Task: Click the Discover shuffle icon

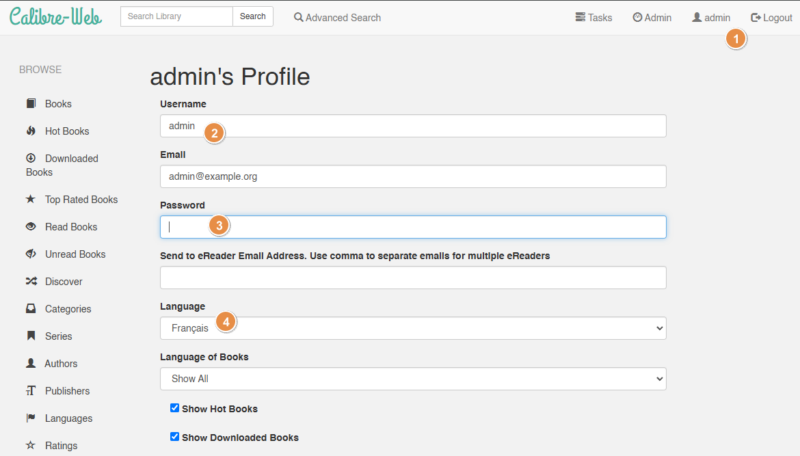Action: tap(31, 282)
